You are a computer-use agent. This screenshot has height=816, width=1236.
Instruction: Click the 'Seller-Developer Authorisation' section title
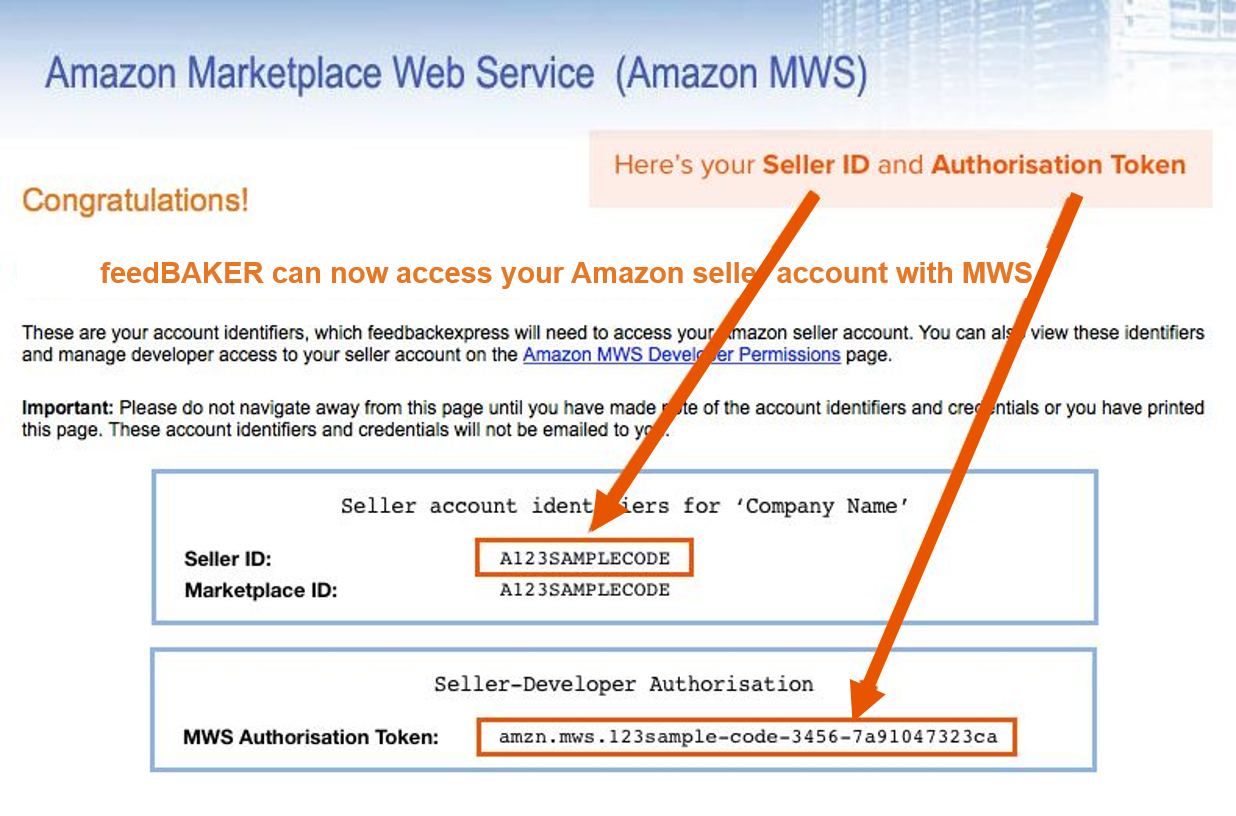[623, 684]
